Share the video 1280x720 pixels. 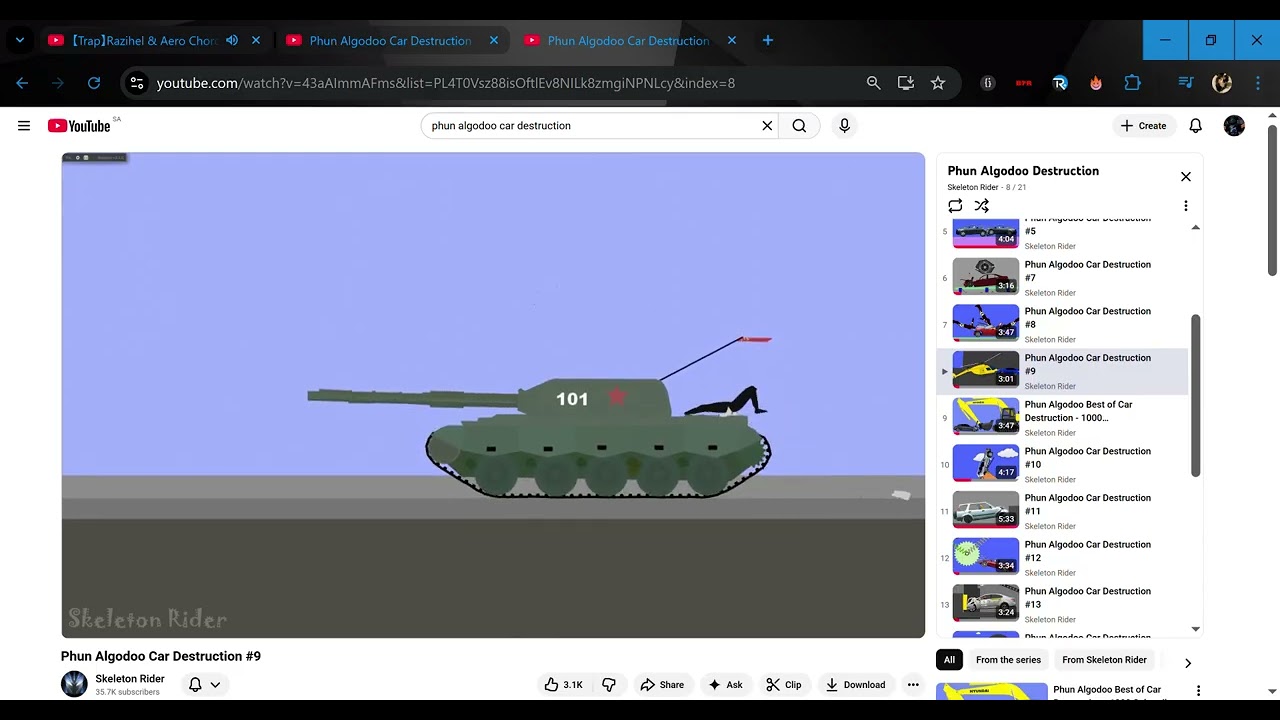(x=662, y=685)
